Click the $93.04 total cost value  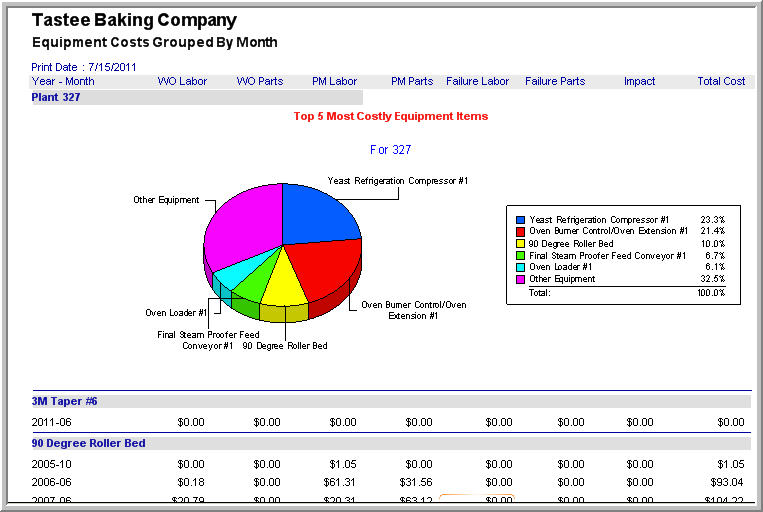click(x=727, y=482)
